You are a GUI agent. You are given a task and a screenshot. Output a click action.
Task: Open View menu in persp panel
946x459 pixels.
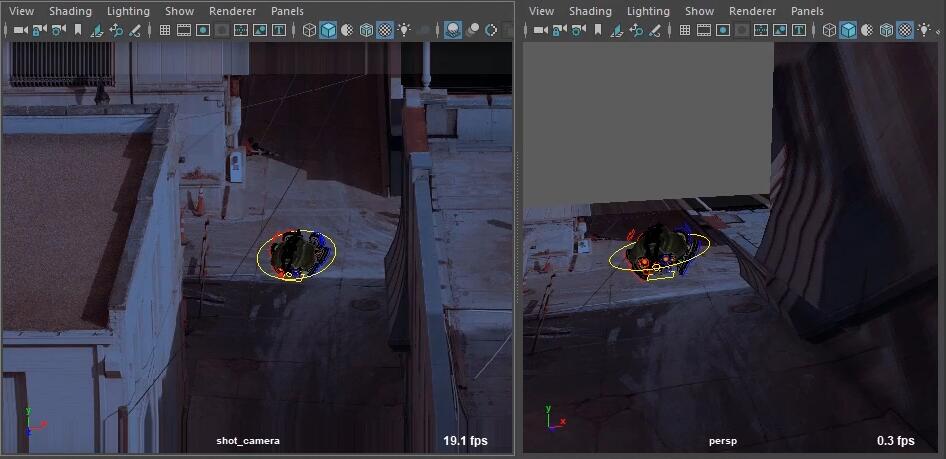[542, 11]
